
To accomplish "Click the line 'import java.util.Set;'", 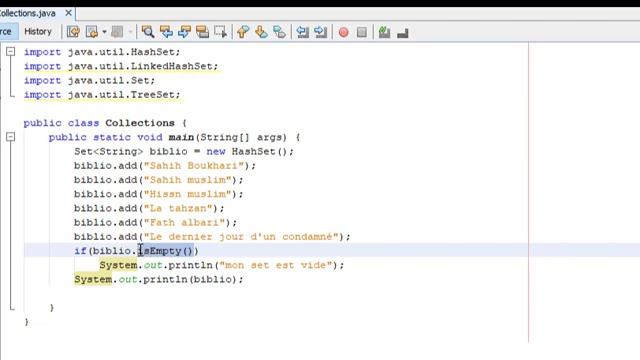I will pos(89,80).
